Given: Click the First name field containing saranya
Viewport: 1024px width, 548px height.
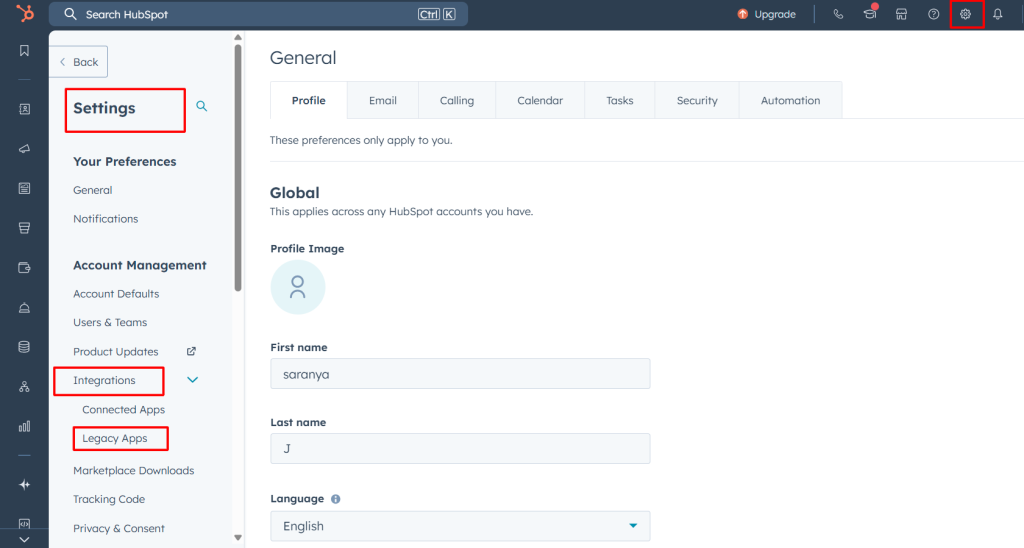Looking at the screenshot, I should (x=460, y=374).
